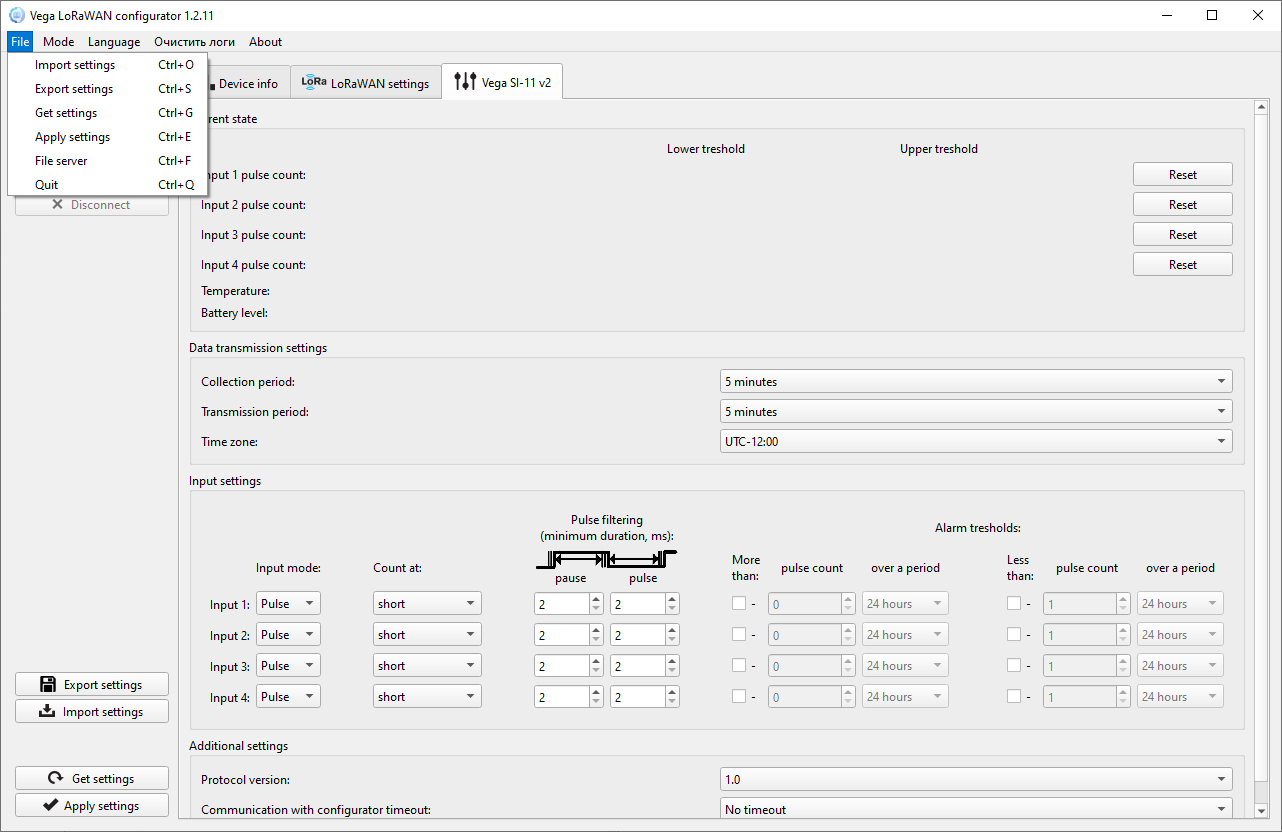
Task: Click Apply settings button in left sidebar
Action: (92, 806)
